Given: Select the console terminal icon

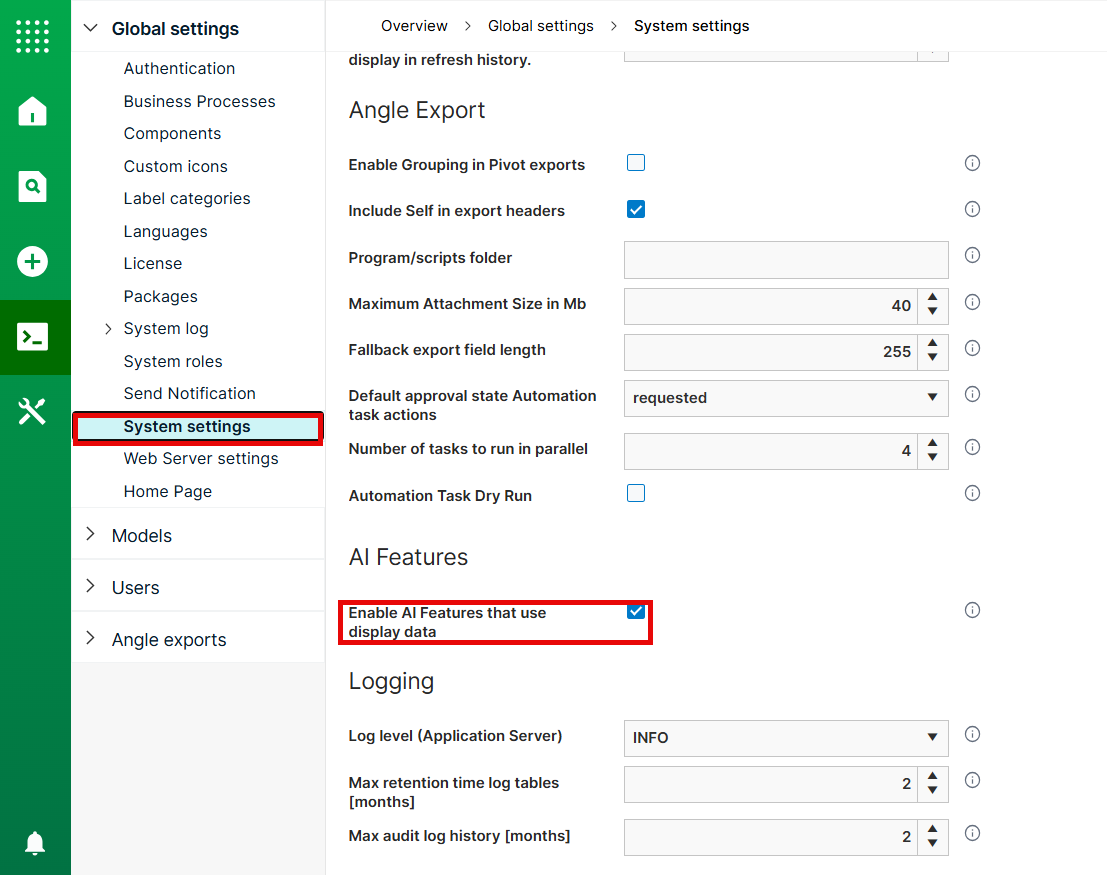Looking at the screenshot, I should pos(32,337).
